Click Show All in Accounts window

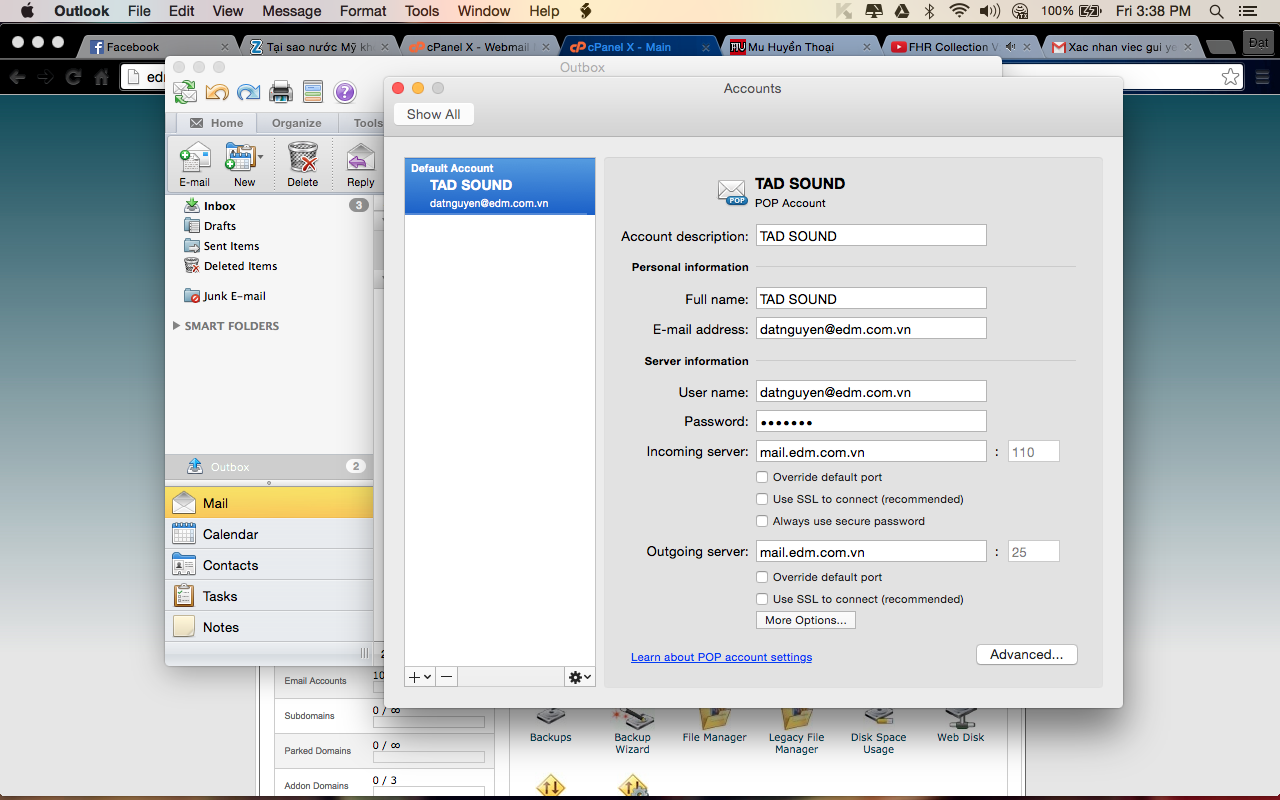pyautogui.click(x=434, y=114)
